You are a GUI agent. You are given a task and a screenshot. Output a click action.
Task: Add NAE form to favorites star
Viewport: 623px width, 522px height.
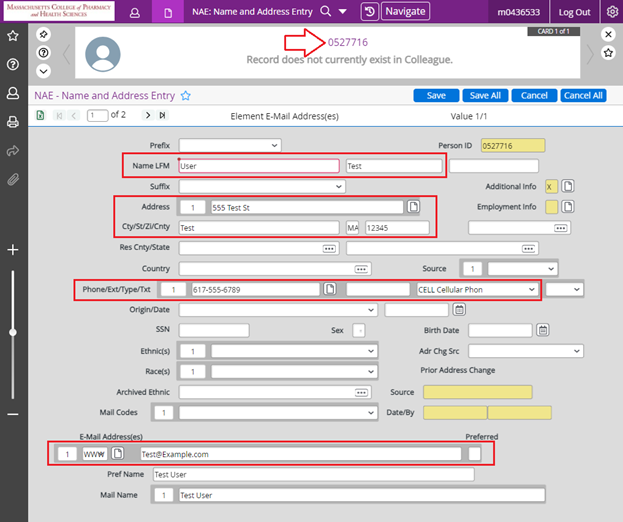186,96
